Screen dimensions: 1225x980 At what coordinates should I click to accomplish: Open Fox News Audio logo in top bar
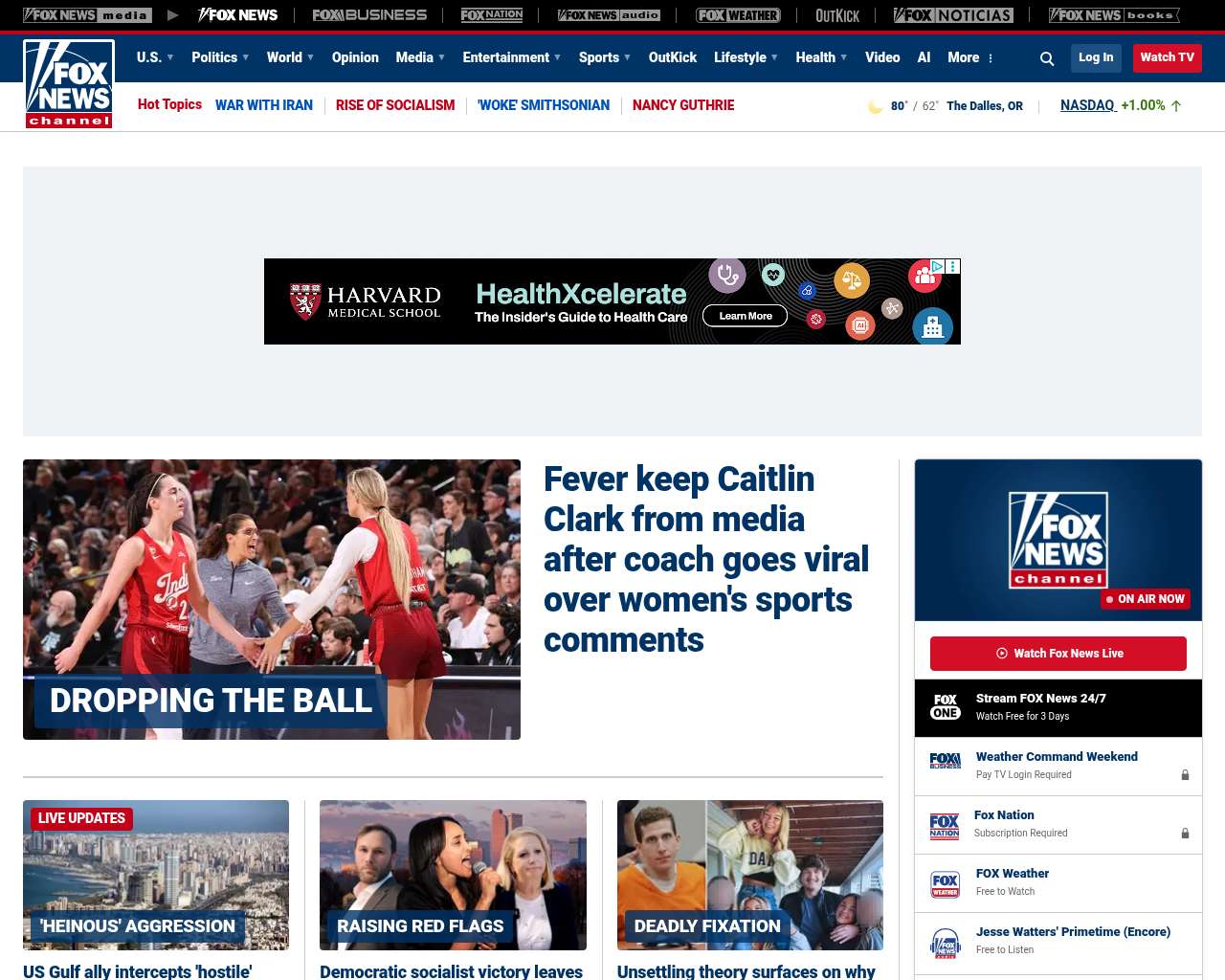(609, 15)
